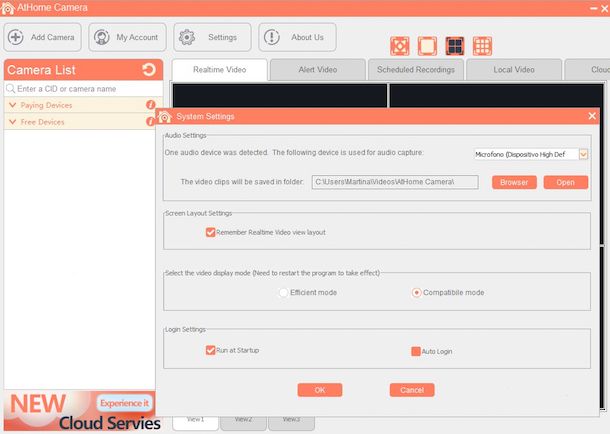
Task: Click the home icon in System Settings title
Action: click(x=165, y=116)
